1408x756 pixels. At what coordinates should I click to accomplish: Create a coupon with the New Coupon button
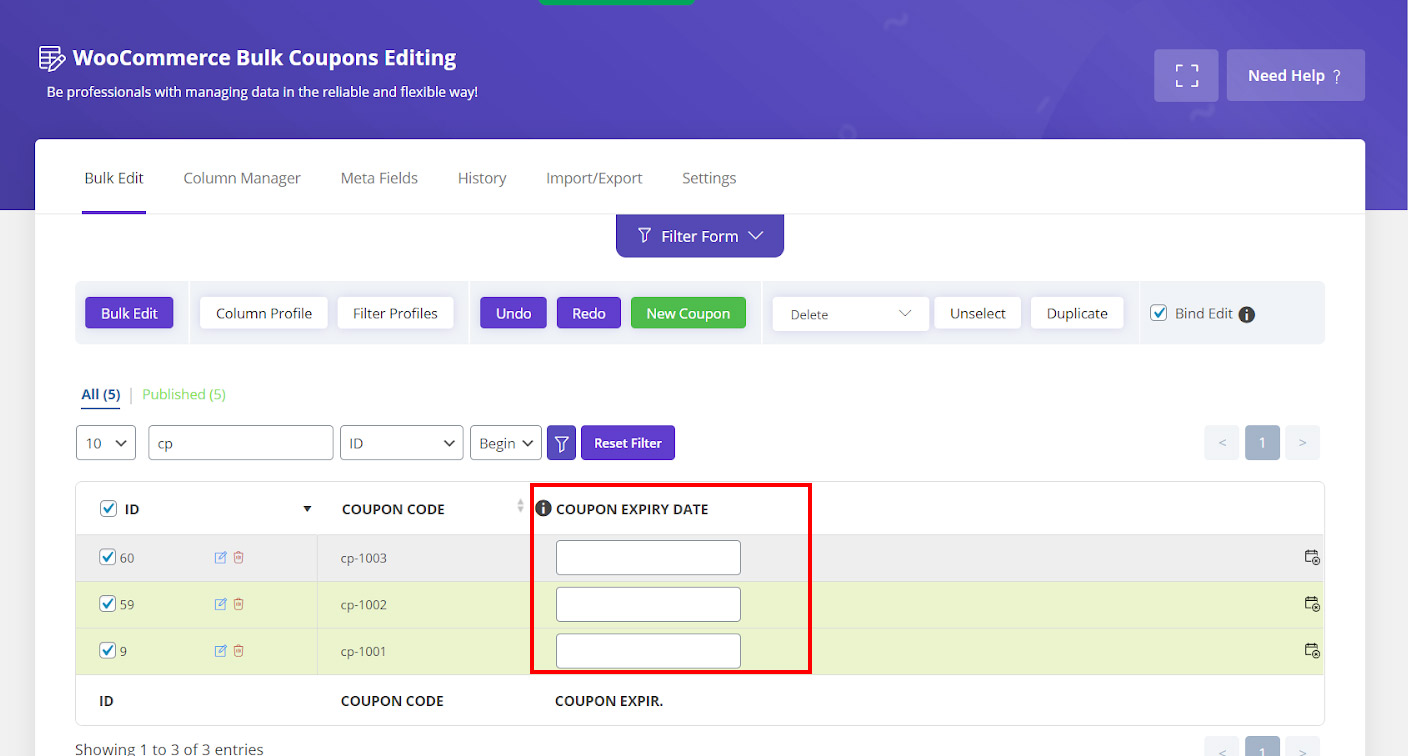point(688,313)
